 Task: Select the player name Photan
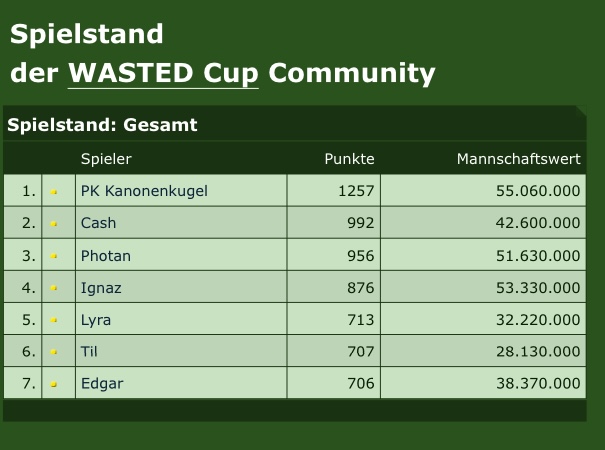click(x=106, y=256)
